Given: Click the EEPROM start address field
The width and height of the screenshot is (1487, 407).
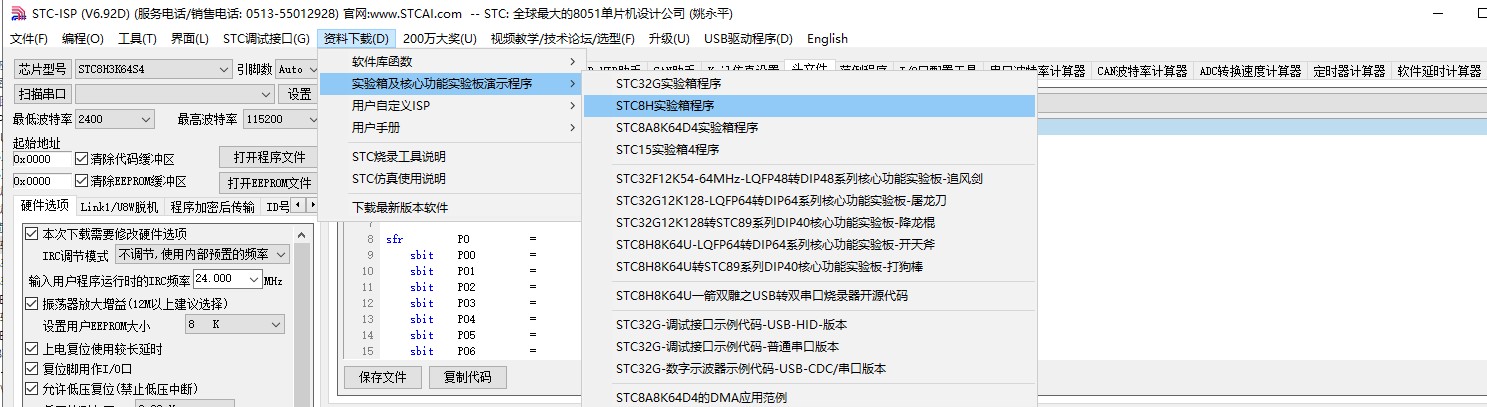Looking at the screenshot, I should click(42, 182).
